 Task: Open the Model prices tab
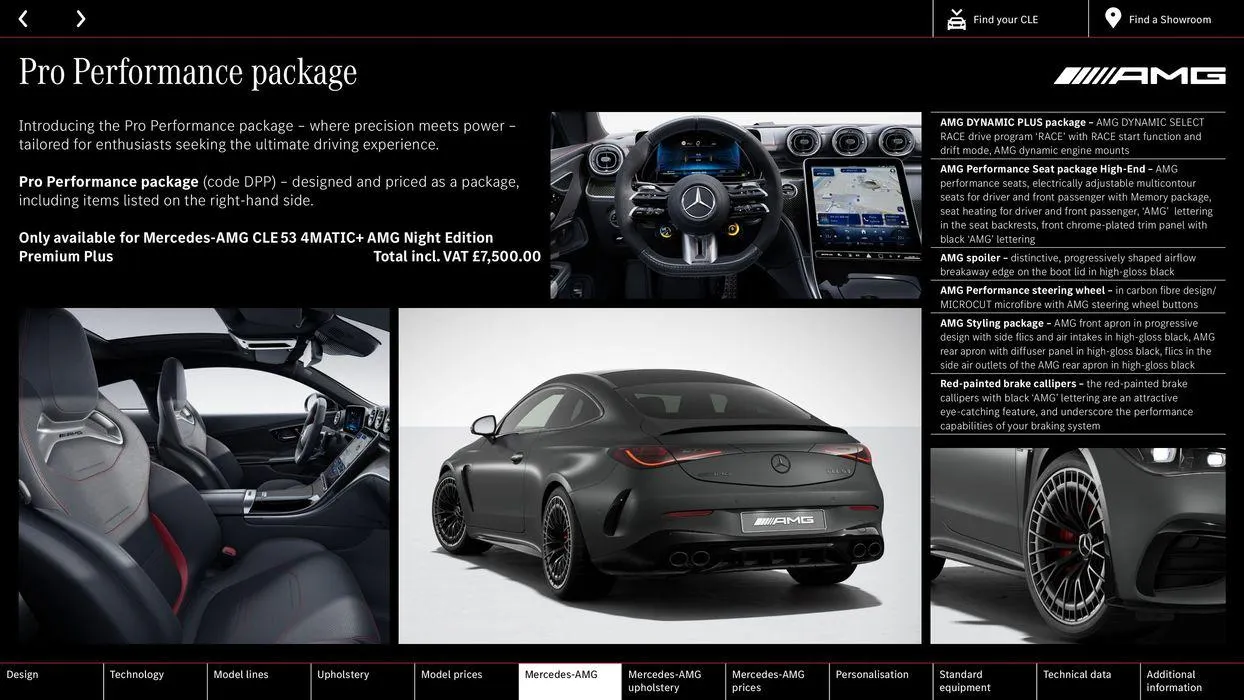pyautogui.click(x=452, y=675)
